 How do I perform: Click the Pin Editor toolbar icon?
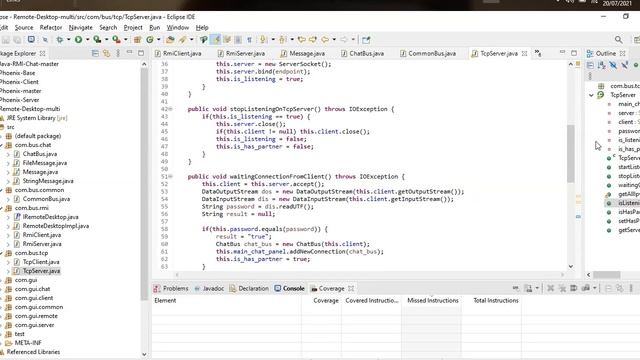366,40
